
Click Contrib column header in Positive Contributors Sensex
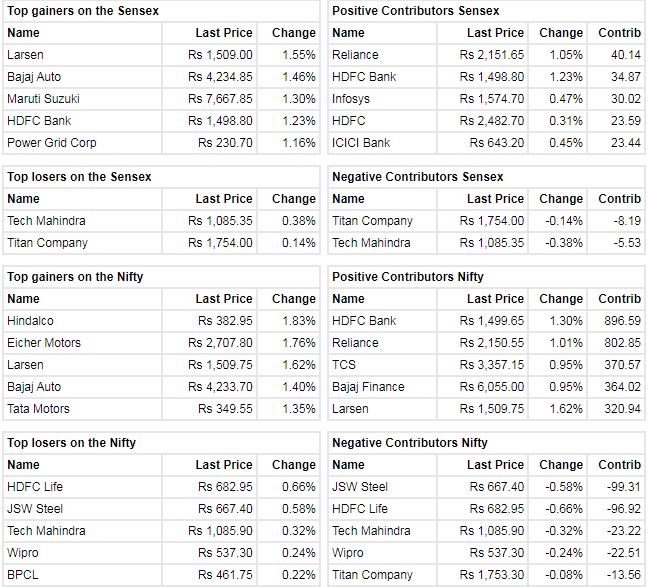coord(620,33)
